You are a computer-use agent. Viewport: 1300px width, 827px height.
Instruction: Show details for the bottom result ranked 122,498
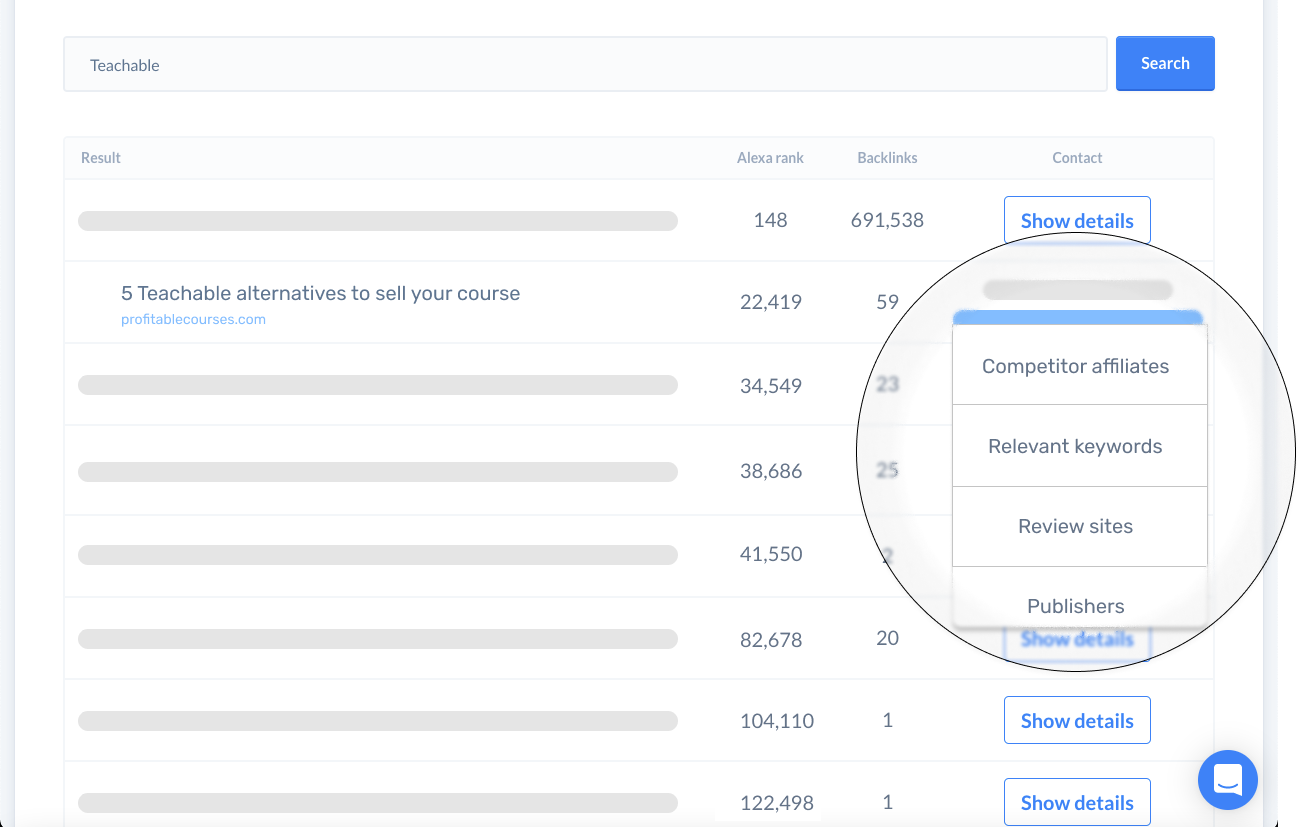click(1077, 801)
